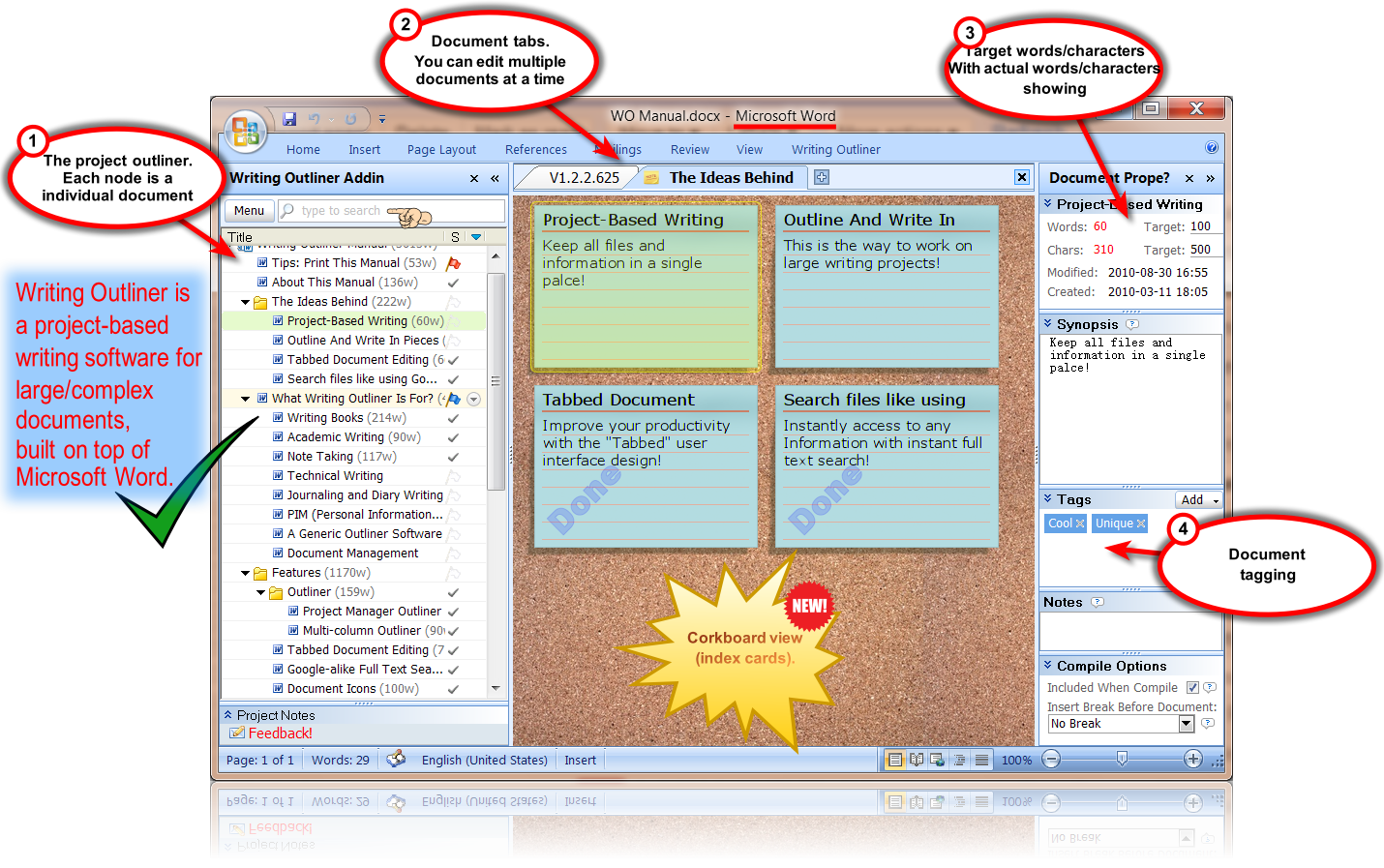Switch to the Writing Outliner ribbon tab
The width and height of the screenshot is (1384, 868).
[x=834, y=149]
